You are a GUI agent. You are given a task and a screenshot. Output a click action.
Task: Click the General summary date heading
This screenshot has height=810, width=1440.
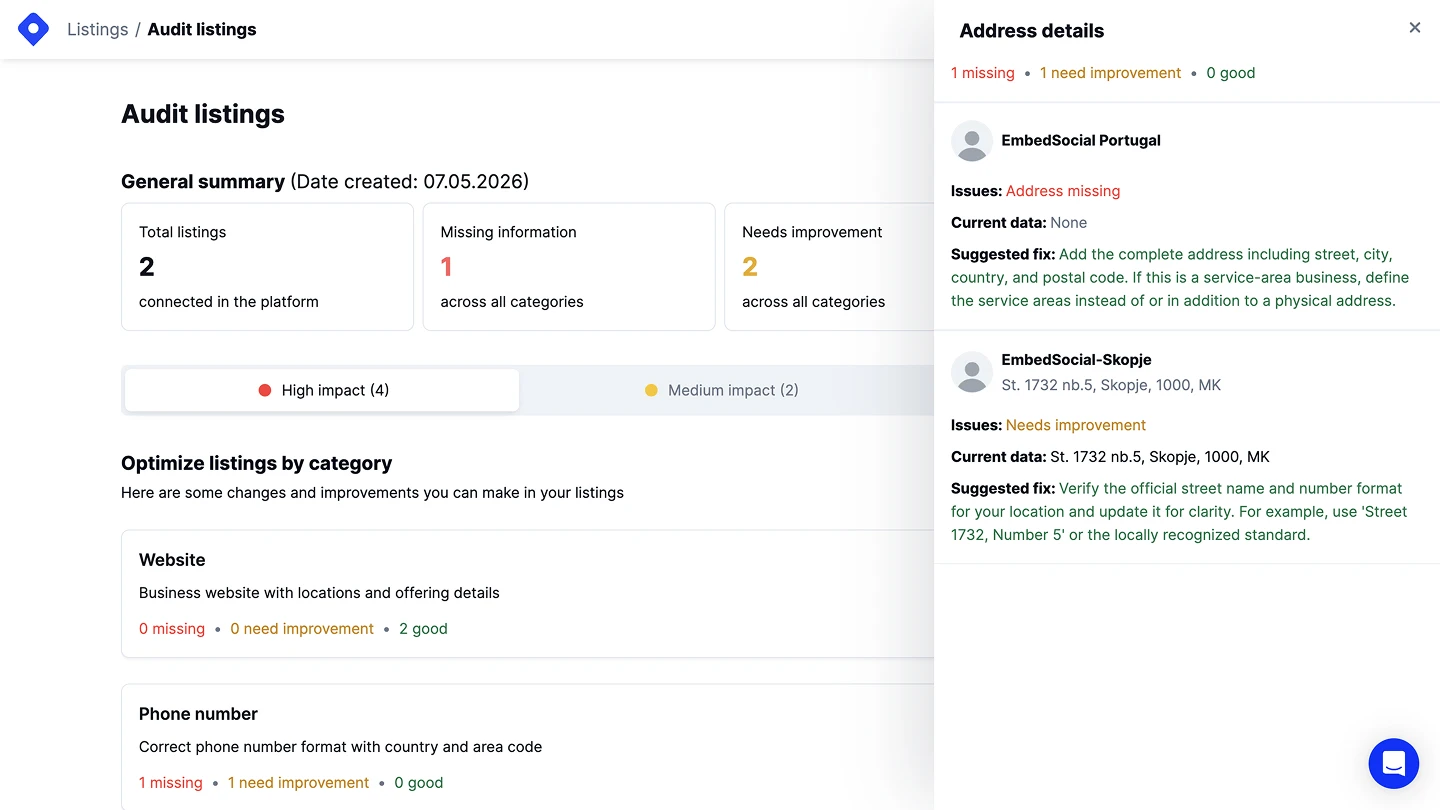325,182
